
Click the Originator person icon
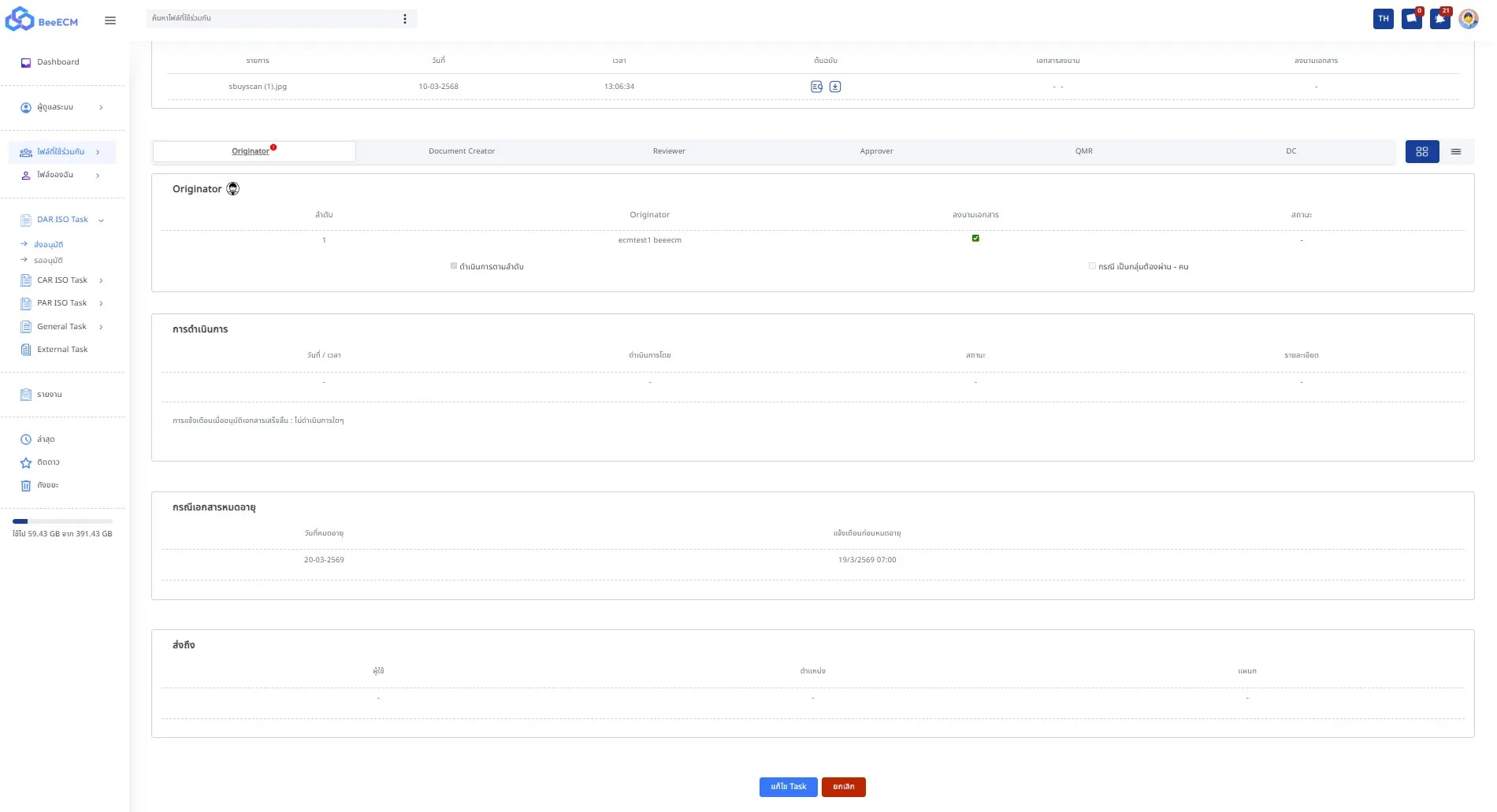[233, 189]
